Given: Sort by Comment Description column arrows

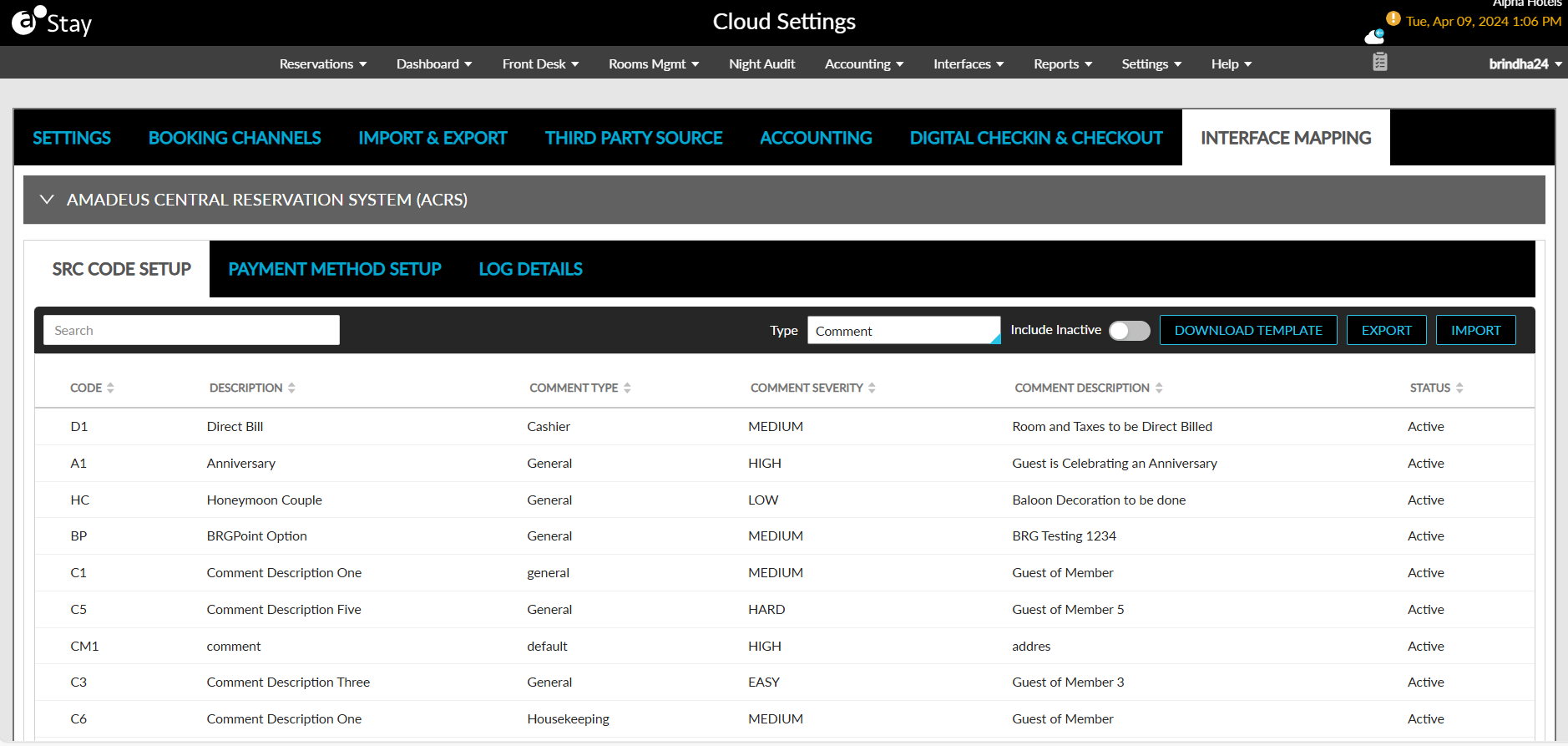Looking at the screenshot, I should point(1159,388).
